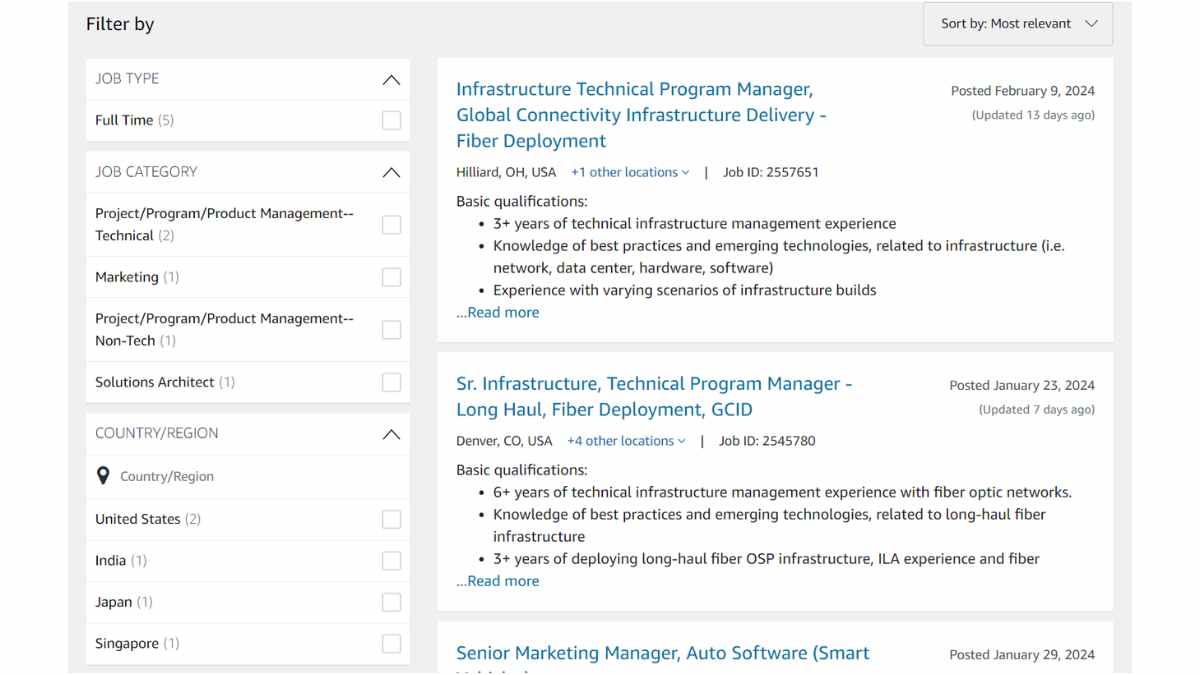Collapse the Job Category filter section

click(391, 173)
